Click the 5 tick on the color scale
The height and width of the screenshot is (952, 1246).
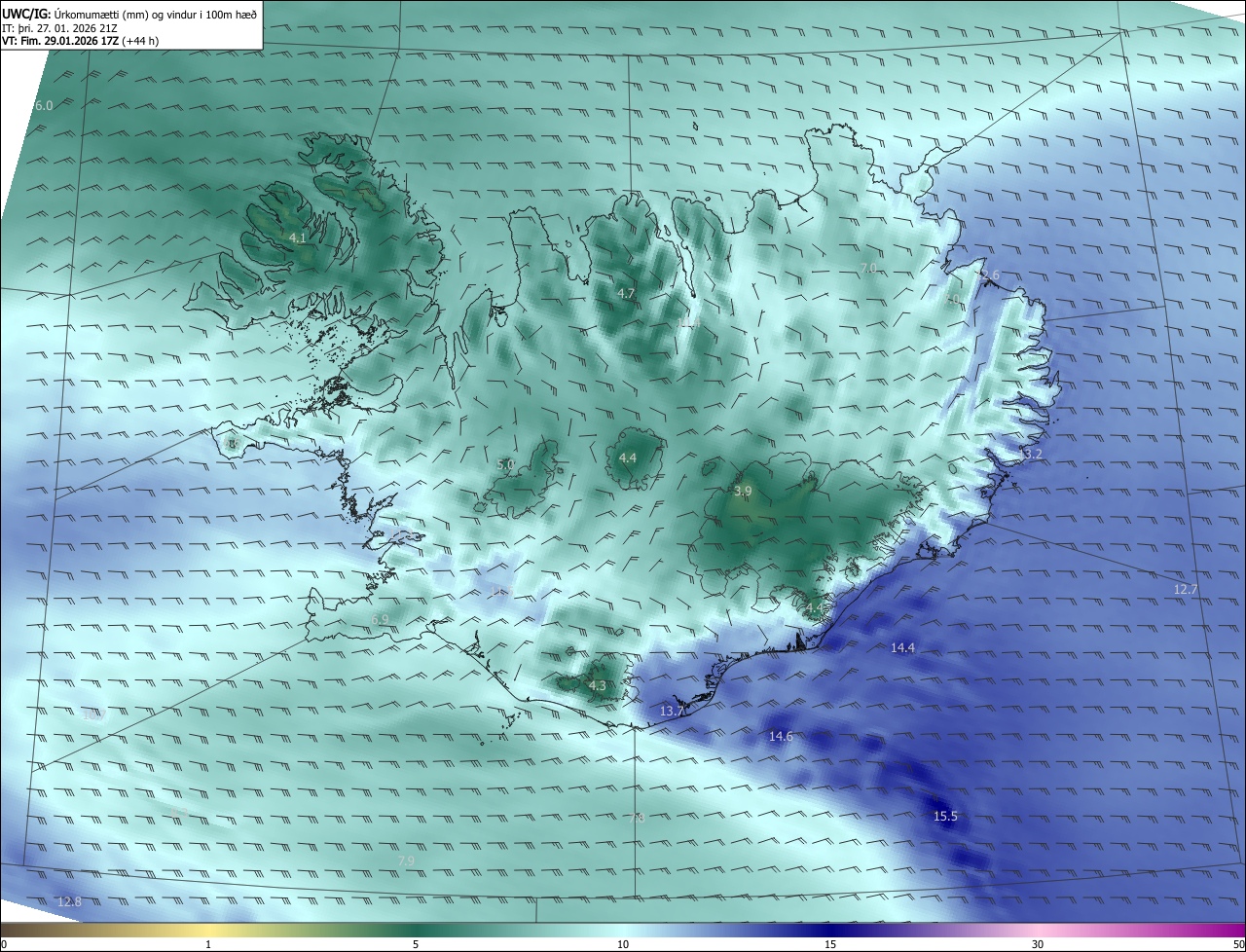tap(416, 944)
